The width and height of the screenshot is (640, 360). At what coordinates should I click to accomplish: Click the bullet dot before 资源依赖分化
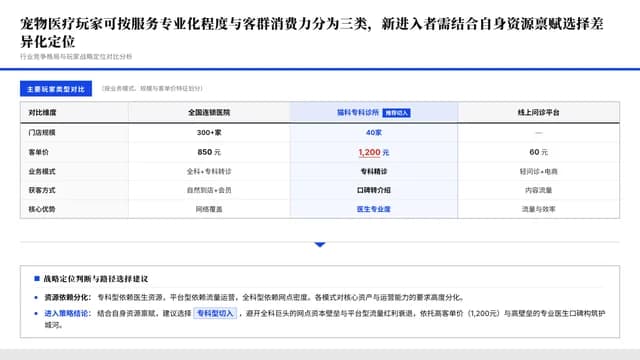(x=36, y=298)
